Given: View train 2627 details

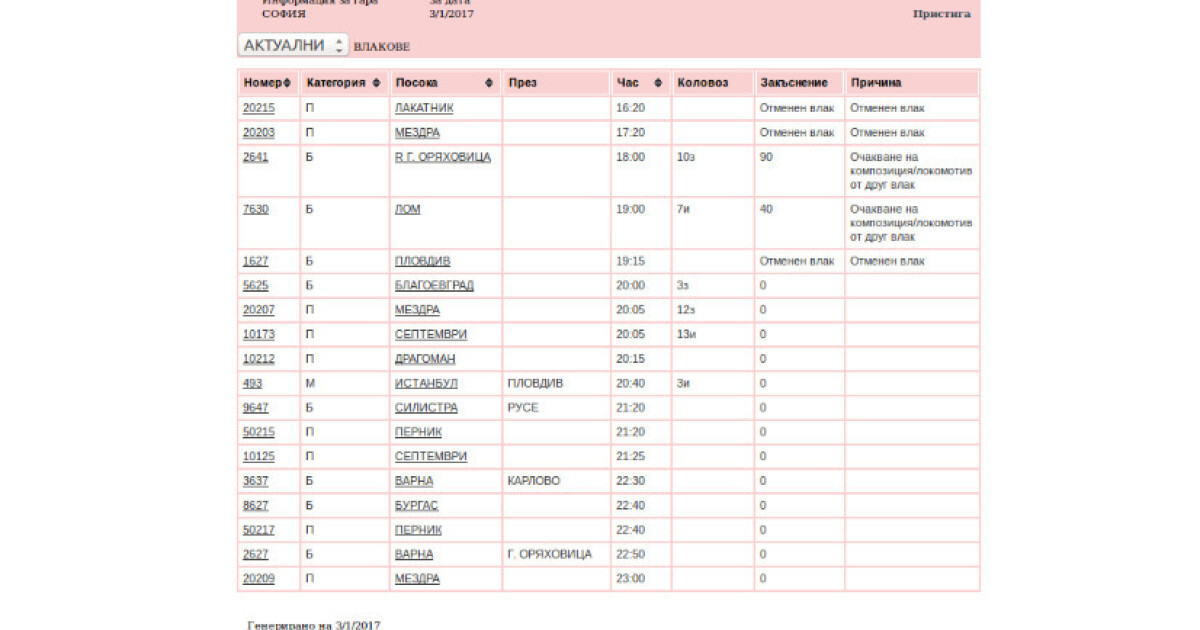Looking at the screenshot, I should point(255,554).
